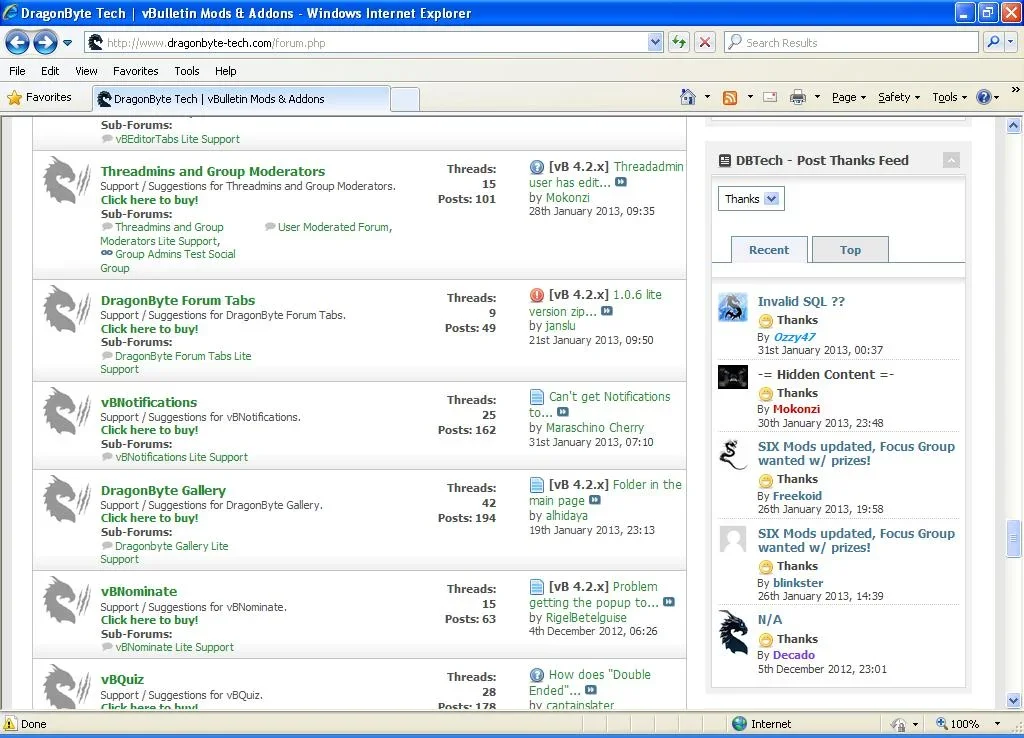This screenshot has height=738, width=1024.
Task: Open the Edit menu
Action: click(x=50, y=71)
